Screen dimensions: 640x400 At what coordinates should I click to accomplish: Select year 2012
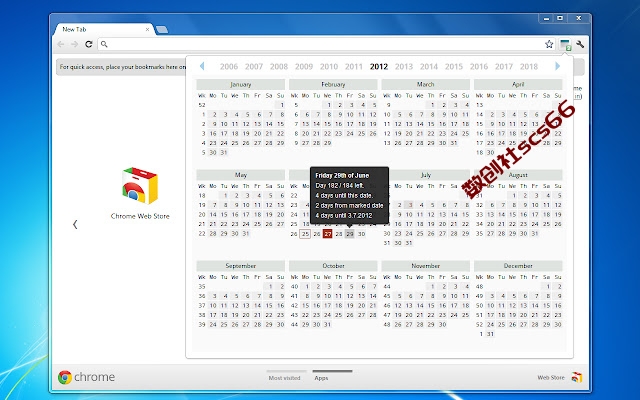[x=379, y=67]
